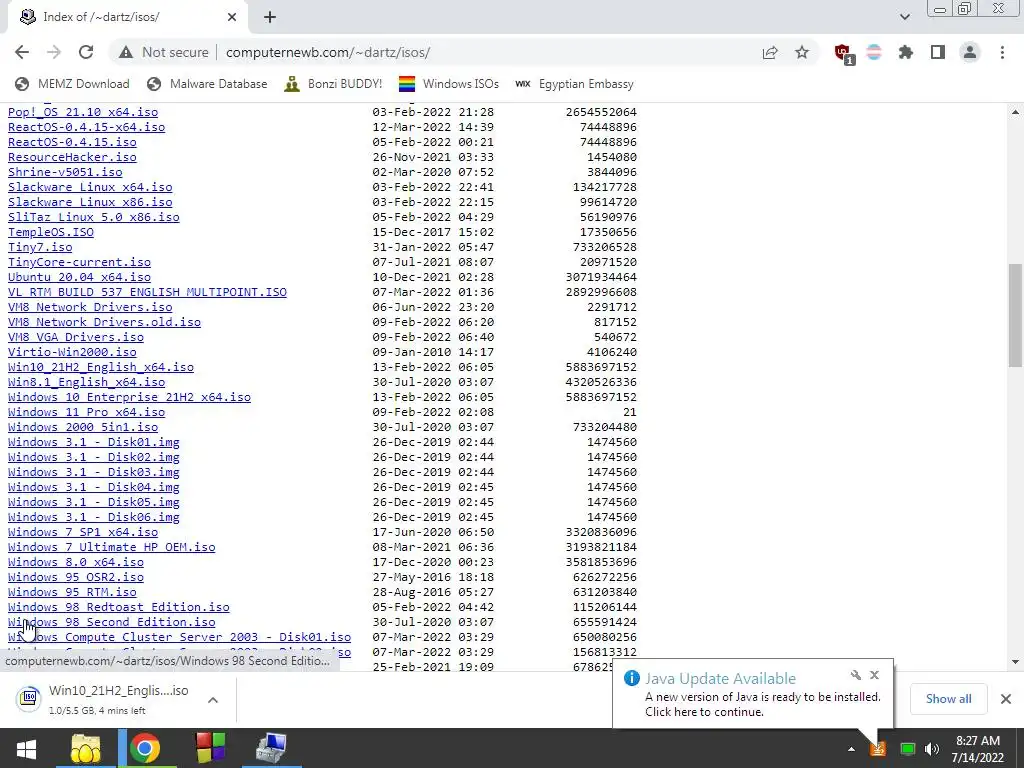Go back to the previous page
This screenshot has height=768, width=1024.
coord(22,52)
